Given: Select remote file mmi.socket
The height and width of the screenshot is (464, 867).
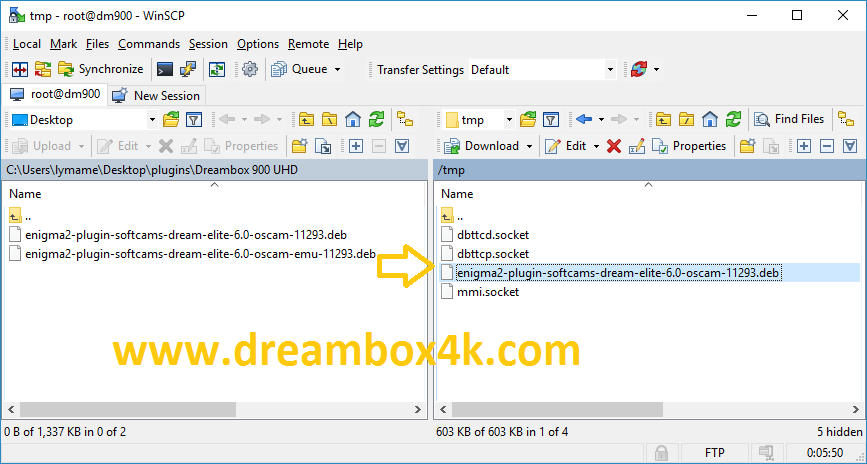Looking at the screenshot, I should 480,292.
